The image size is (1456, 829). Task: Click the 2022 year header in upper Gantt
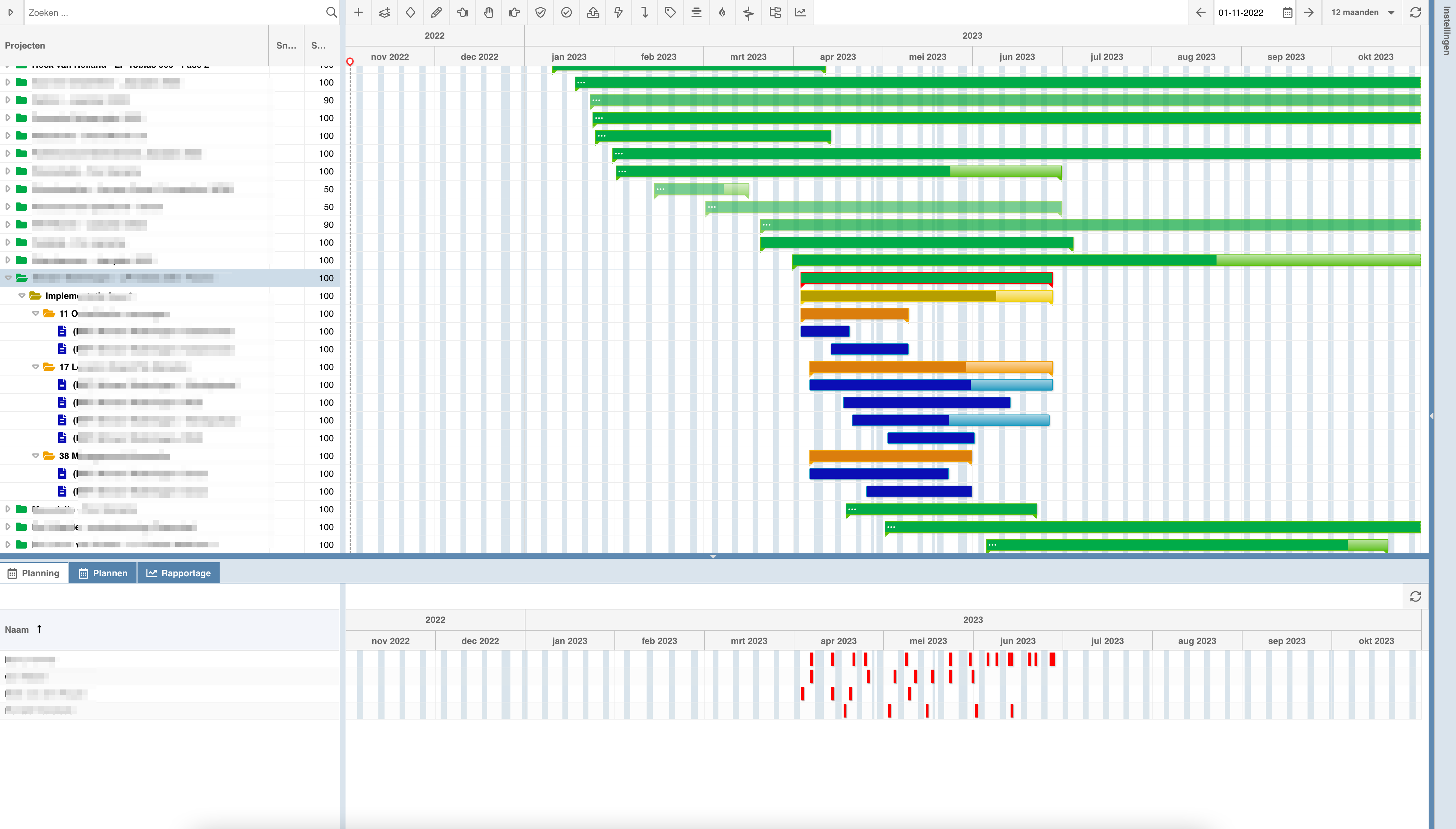[434, 35]
